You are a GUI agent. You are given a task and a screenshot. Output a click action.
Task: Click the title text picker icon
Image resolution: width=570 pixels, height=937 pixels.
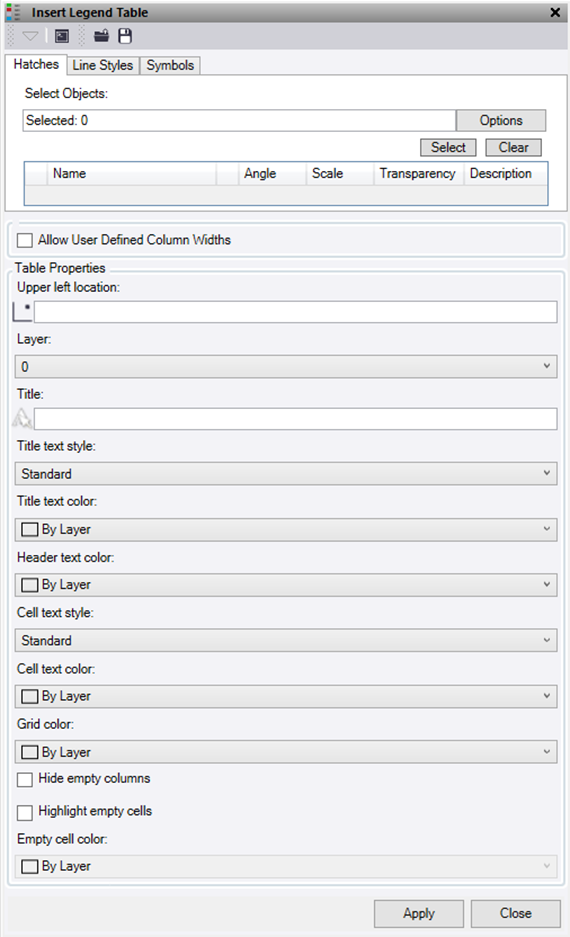tap(22, 418)
